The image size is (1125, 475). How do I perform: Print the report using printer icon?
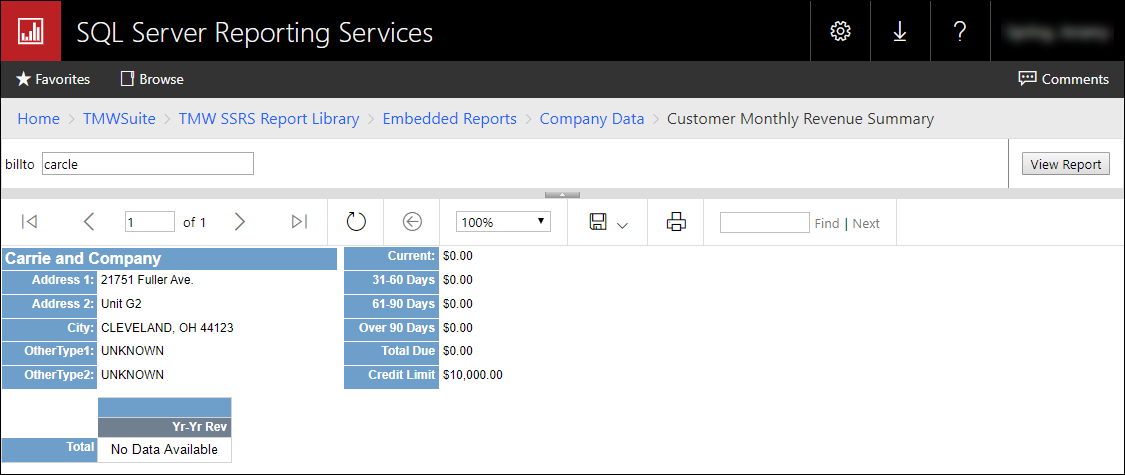(x=676, y=222)
